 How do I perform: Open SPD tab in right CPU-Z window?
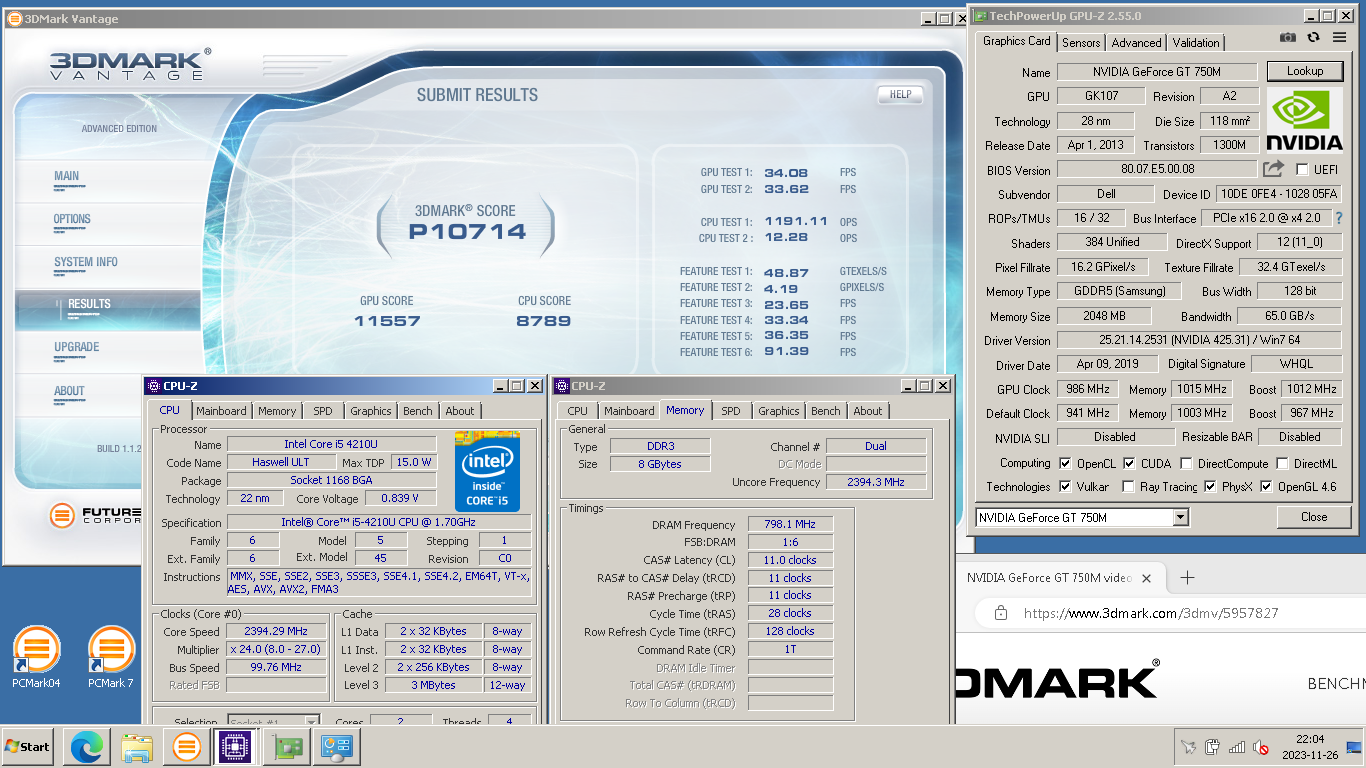(731, 411)
